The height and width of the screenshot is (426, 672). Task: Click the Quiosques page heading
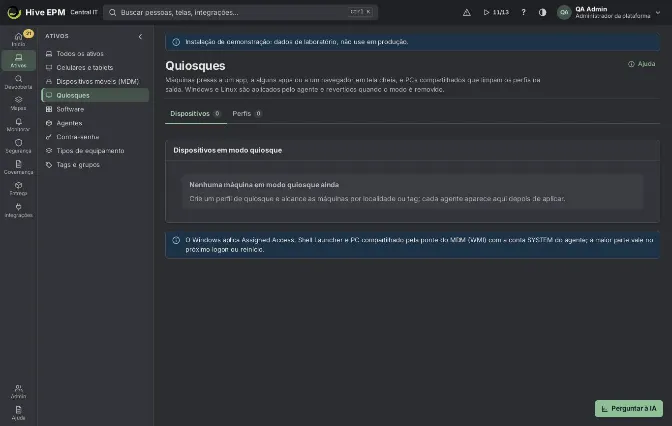tap(195, 66)
